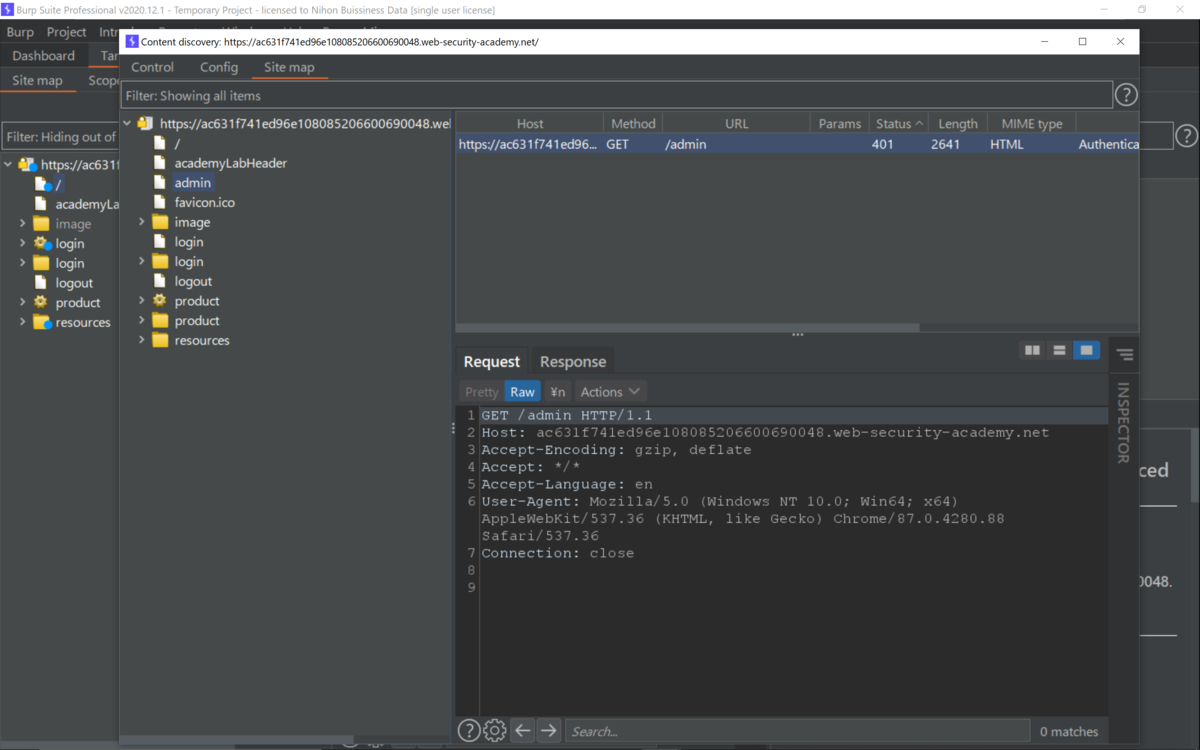Open help for the Content discovery filter bar
Image resolution: width=1200 pixels, height=750 pixels.
click(x=1126, y=95)
